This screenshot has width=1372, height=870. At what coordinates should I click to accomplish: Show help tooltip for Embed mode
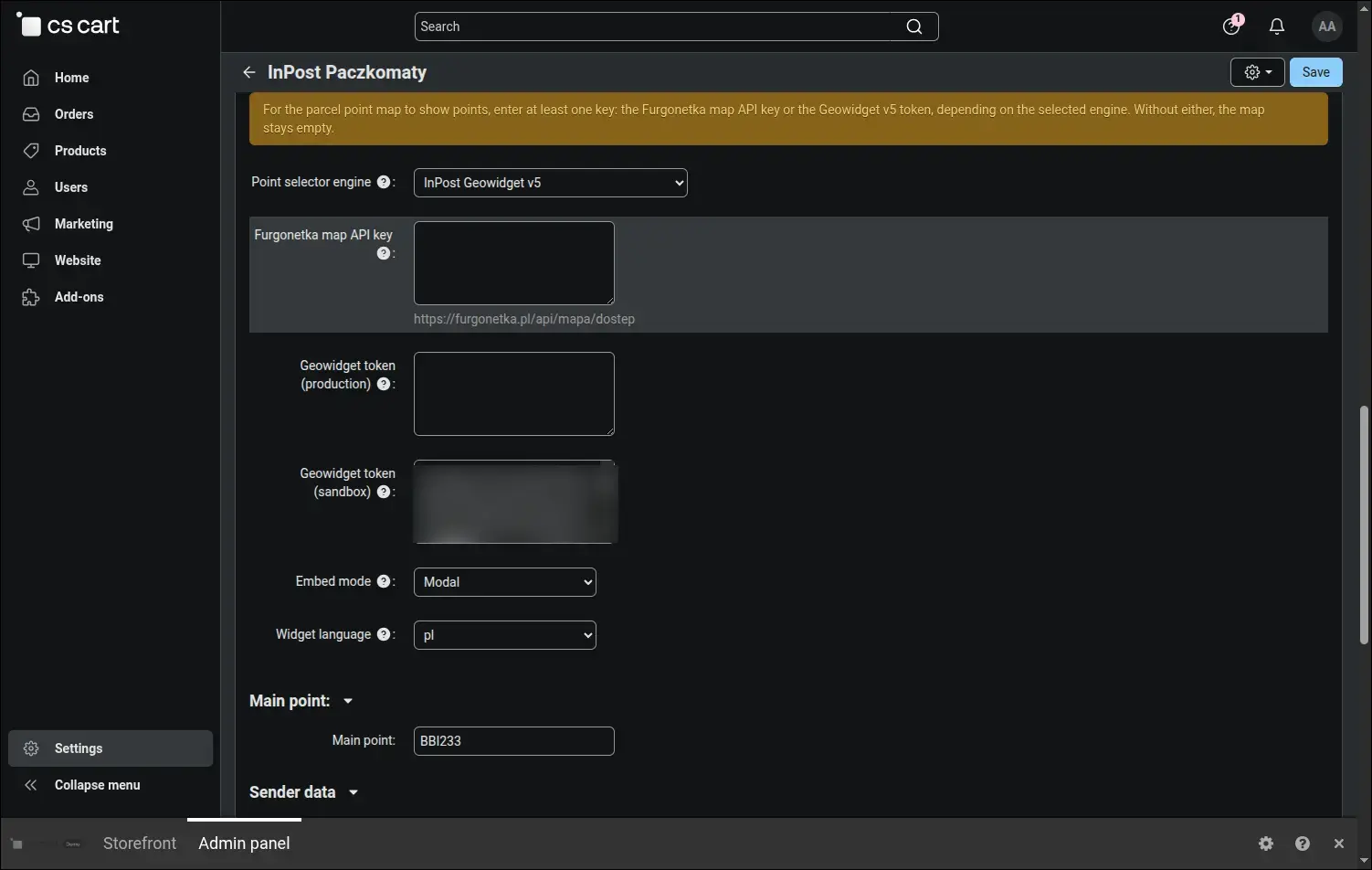(x=384, y=581)
